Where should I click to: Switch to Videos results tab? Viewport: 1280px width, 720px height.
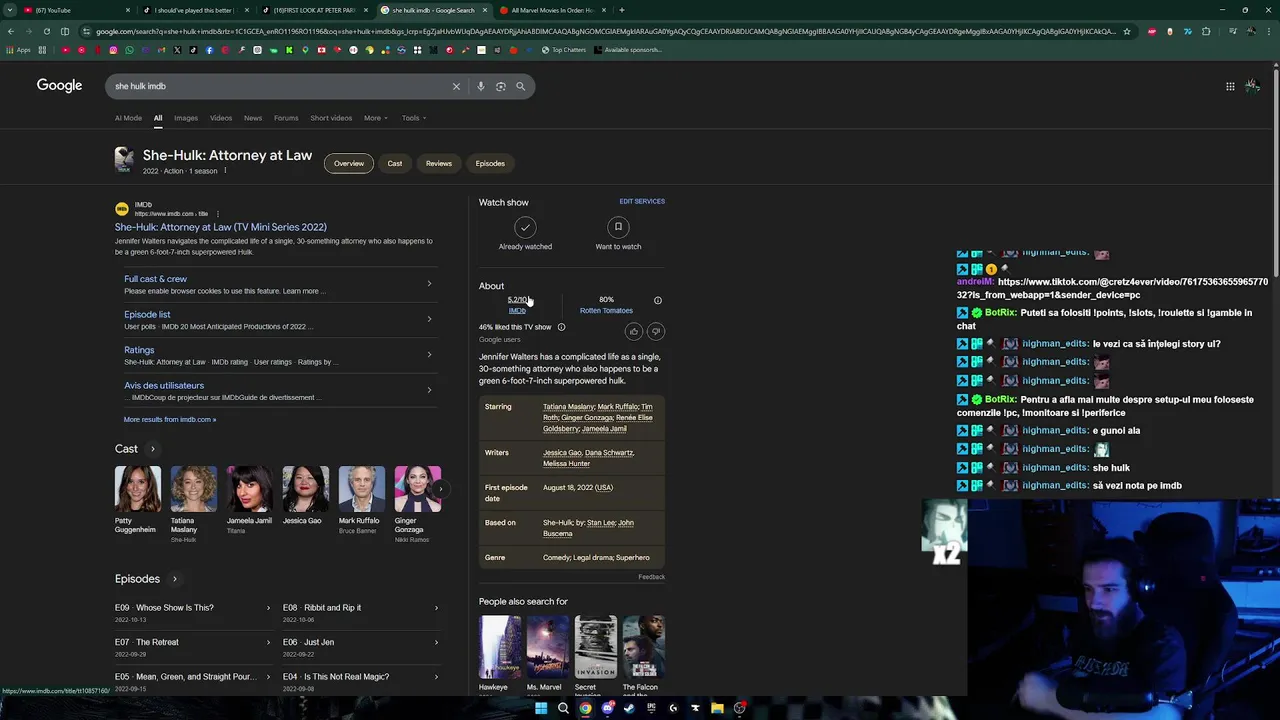click(x=221, y=118)
